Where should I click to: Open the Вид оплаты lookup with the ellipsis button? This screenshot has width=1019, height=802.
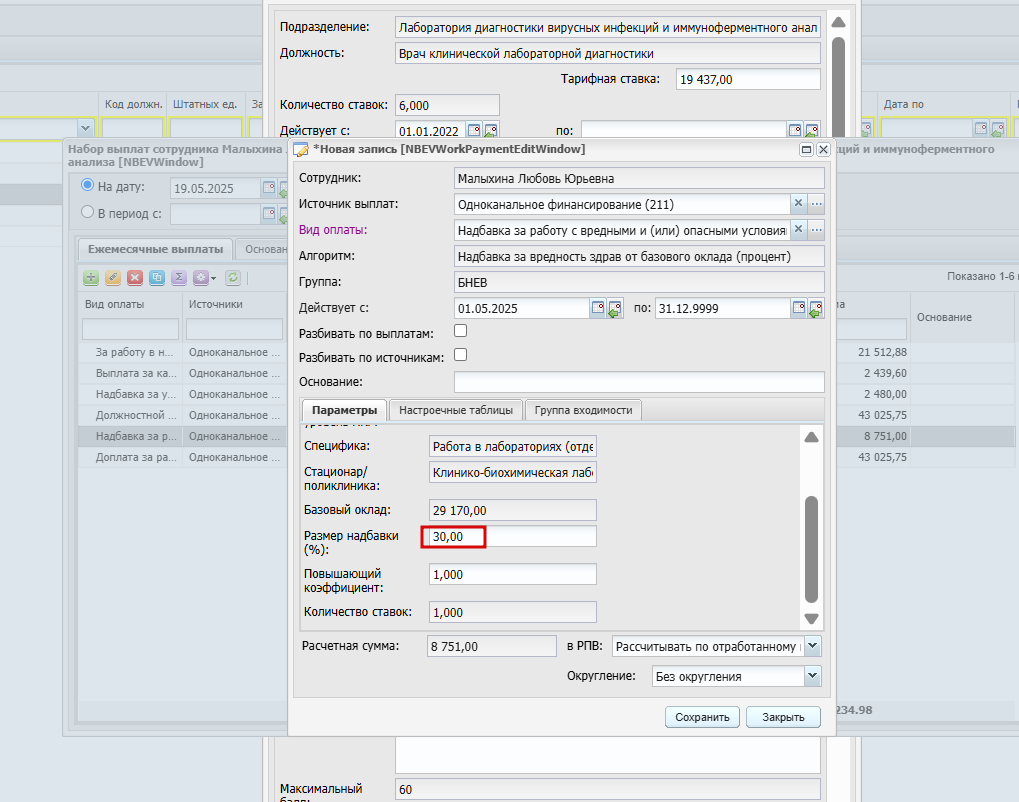[816, 229]
